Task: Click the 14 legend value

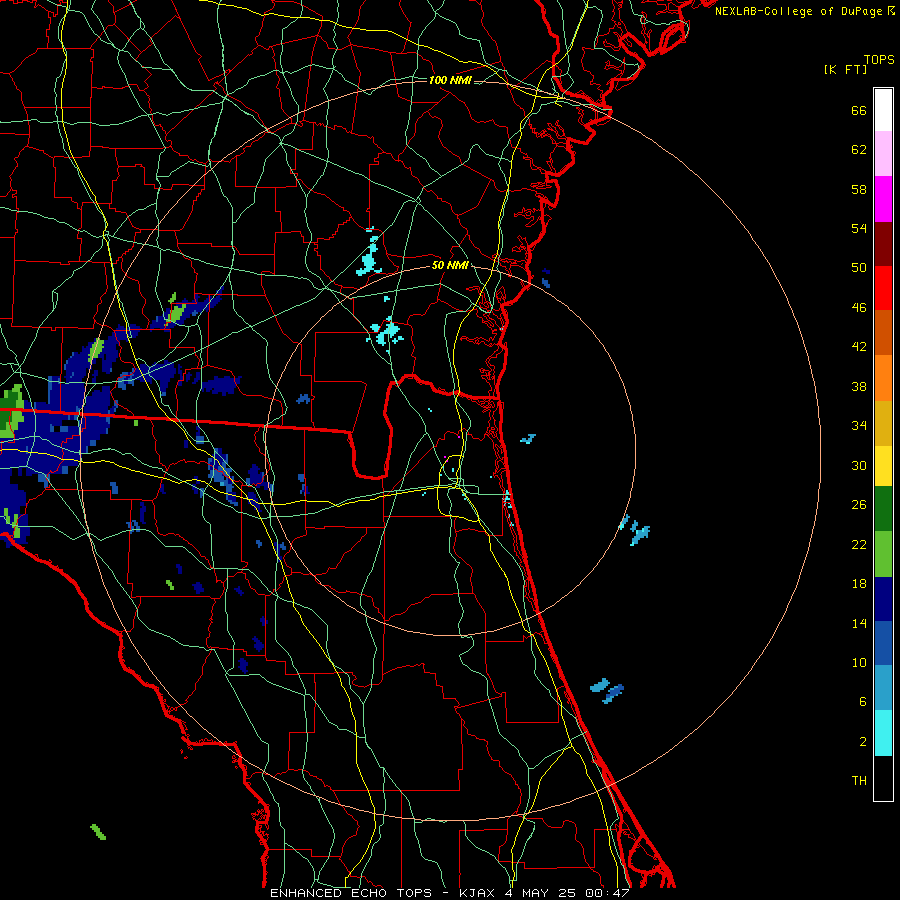Action: 859,623
